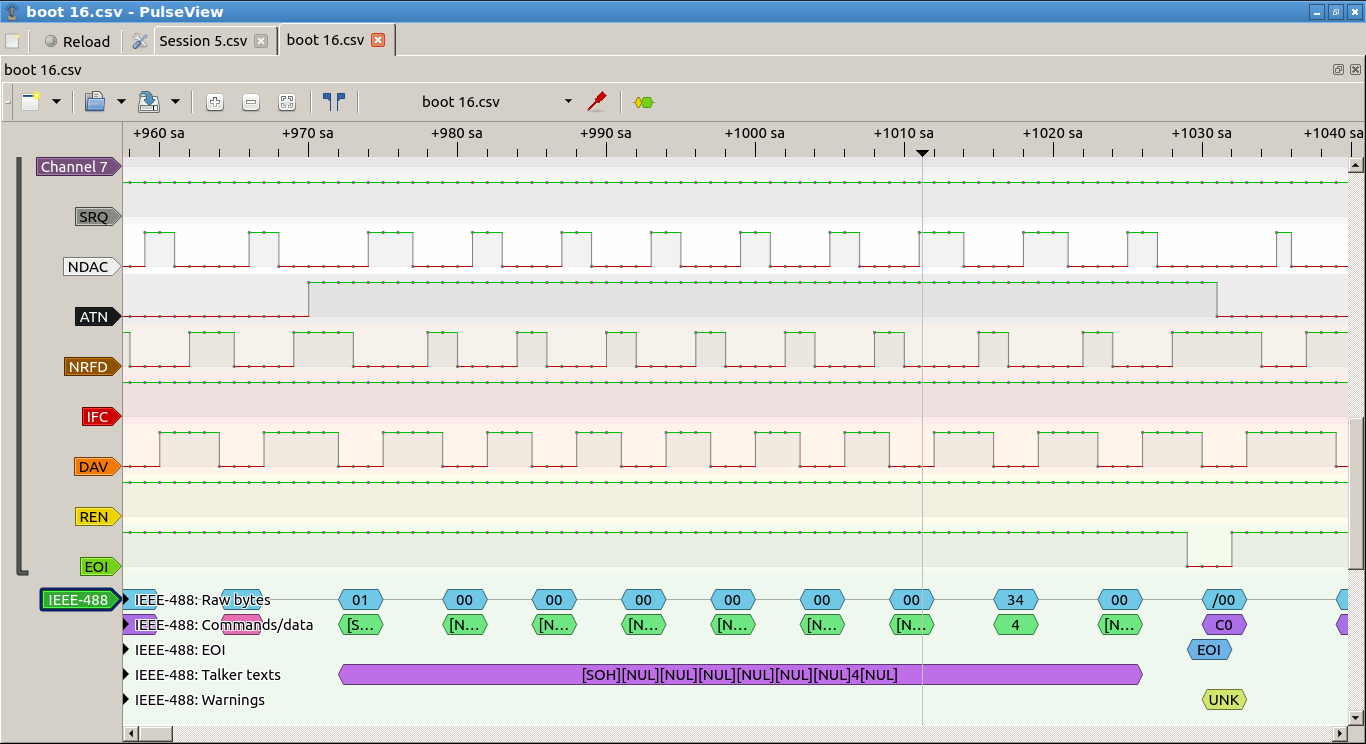1366x744 pixels.
Task: Click the save capture icon
Action: coord(149,102)
